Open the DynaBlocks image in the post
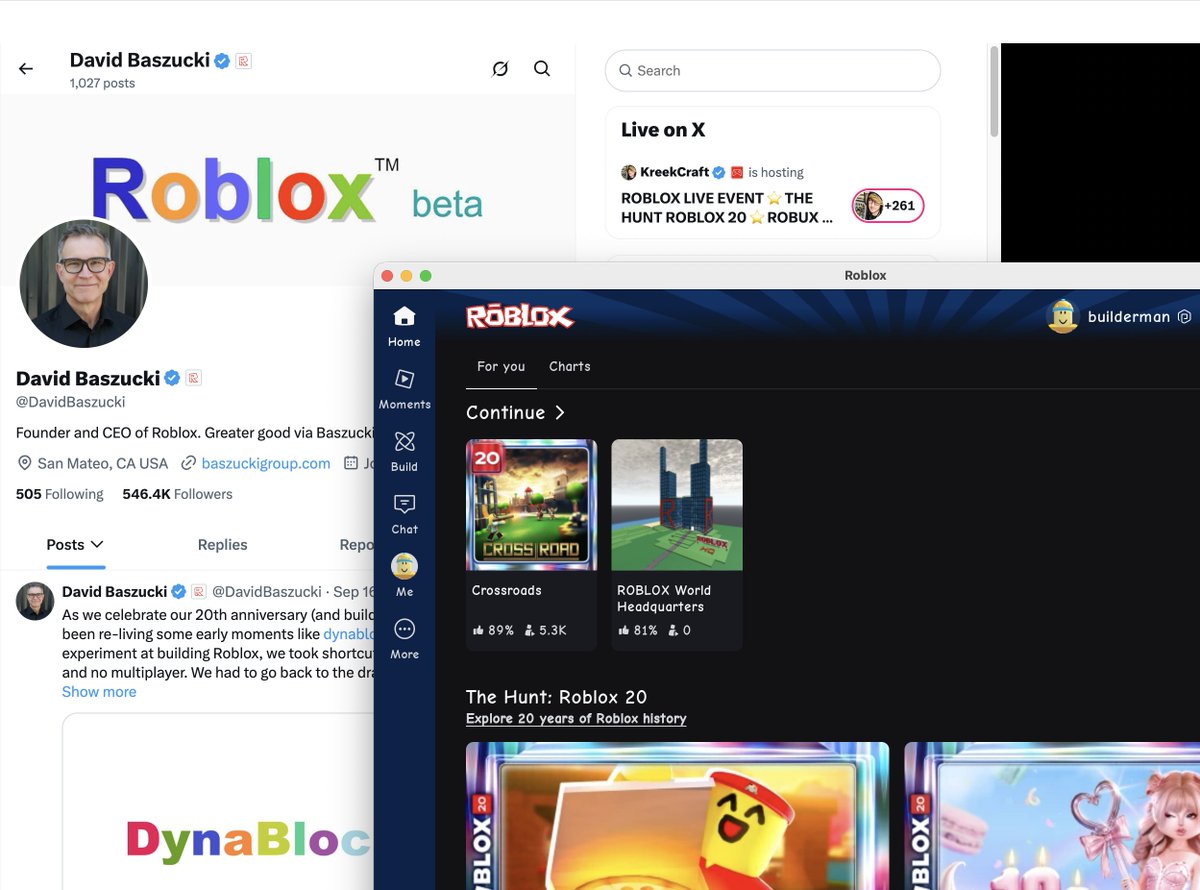The image size is (1200, 890). pyautogui.click(x=219, y=801)
